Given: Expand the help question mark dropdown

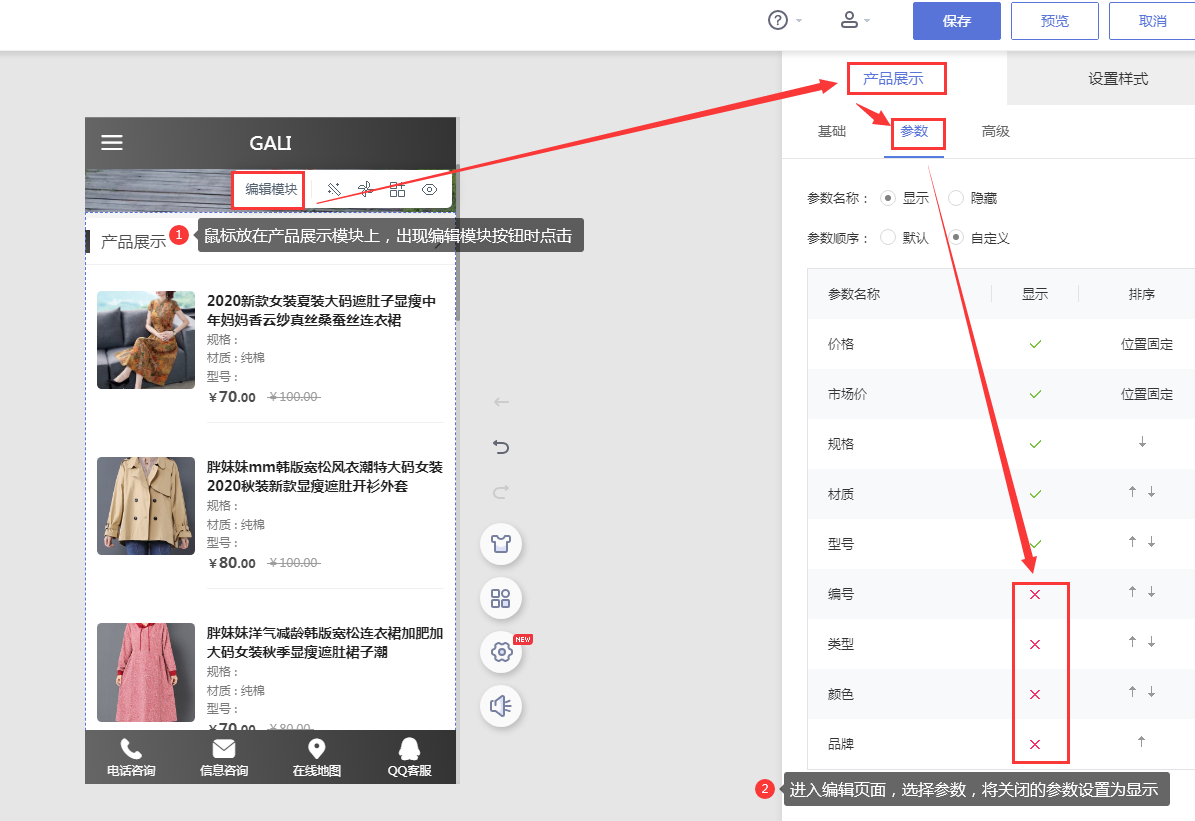Looking at the screenshot, I should tap(779, 20).
